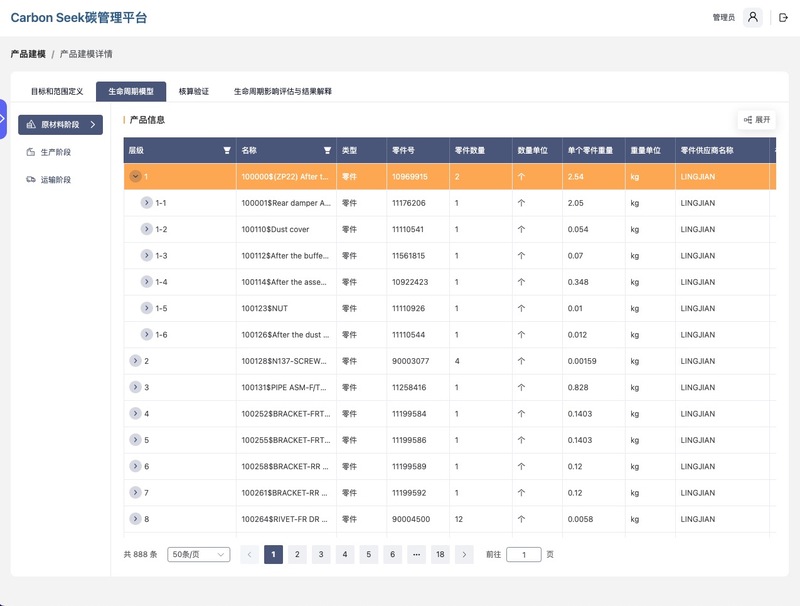This screenshot has width=800, height=606.
Task: Click 产品建模详情 breadcrumb text
Action: [x=86, y=54]
